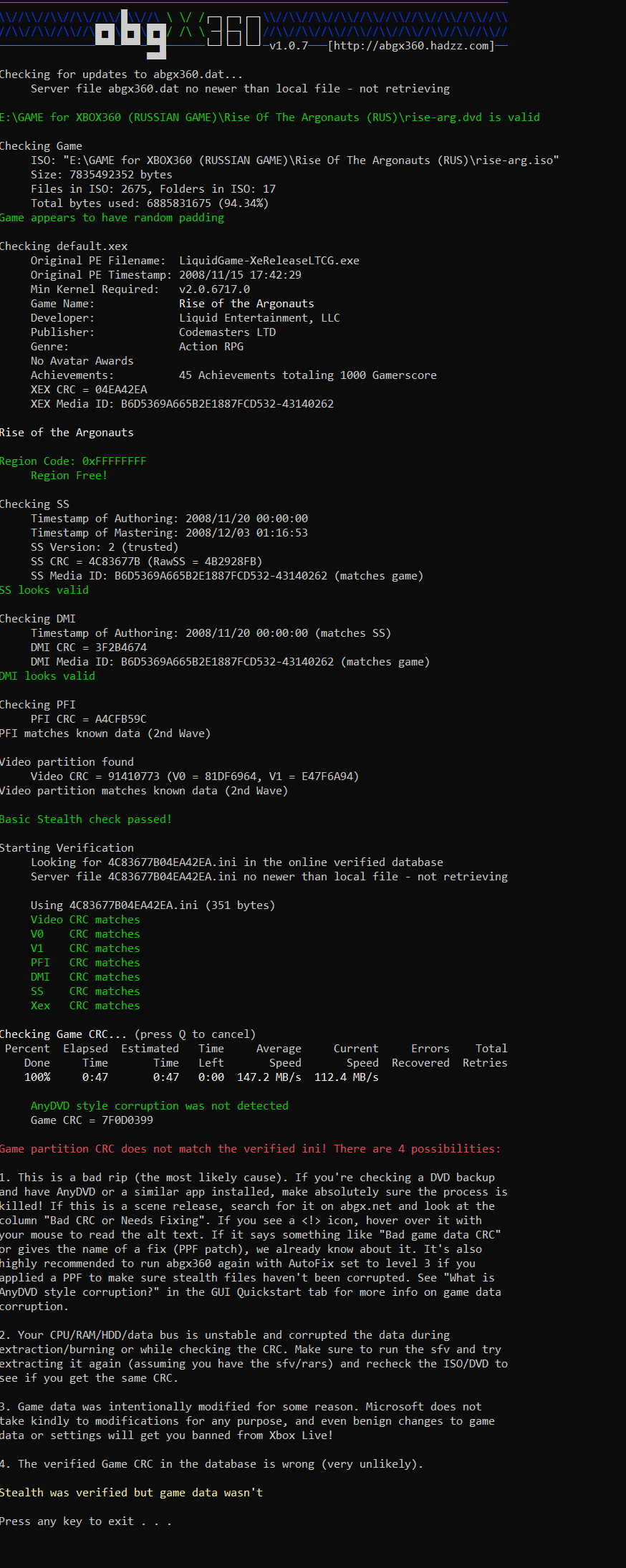The image size is (626, 1568).
Task: Click 'V1 CRC matches' line
Action: [x=85, y=948]
